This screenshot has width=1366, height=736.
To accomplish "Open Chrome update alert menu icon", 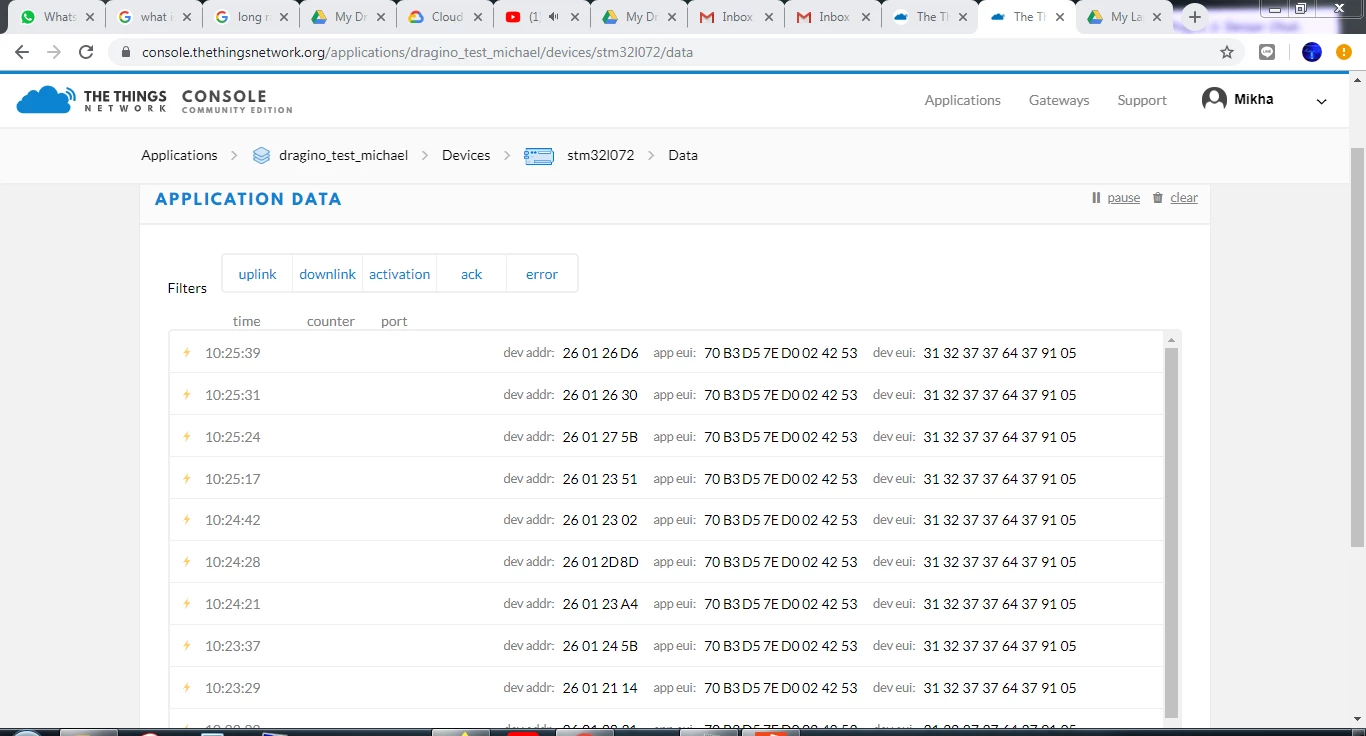I will click(x=1345, y=52).
